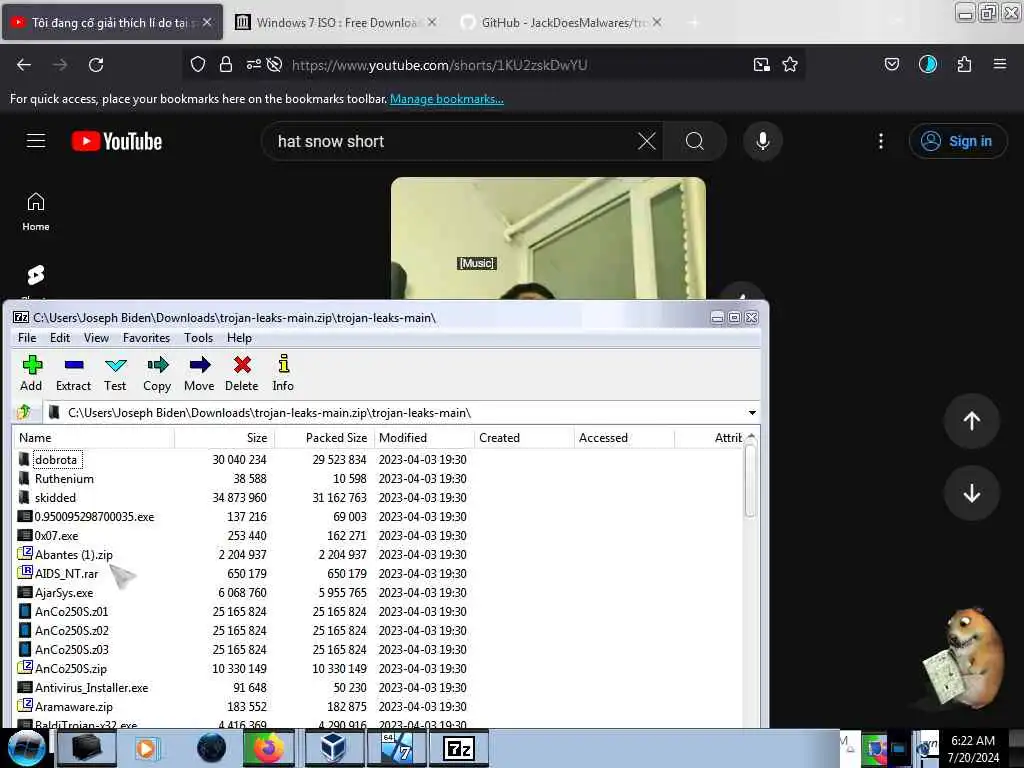The image size is (1024, 768).
Task: Select the dobrota folder
Action: (56, 460)
